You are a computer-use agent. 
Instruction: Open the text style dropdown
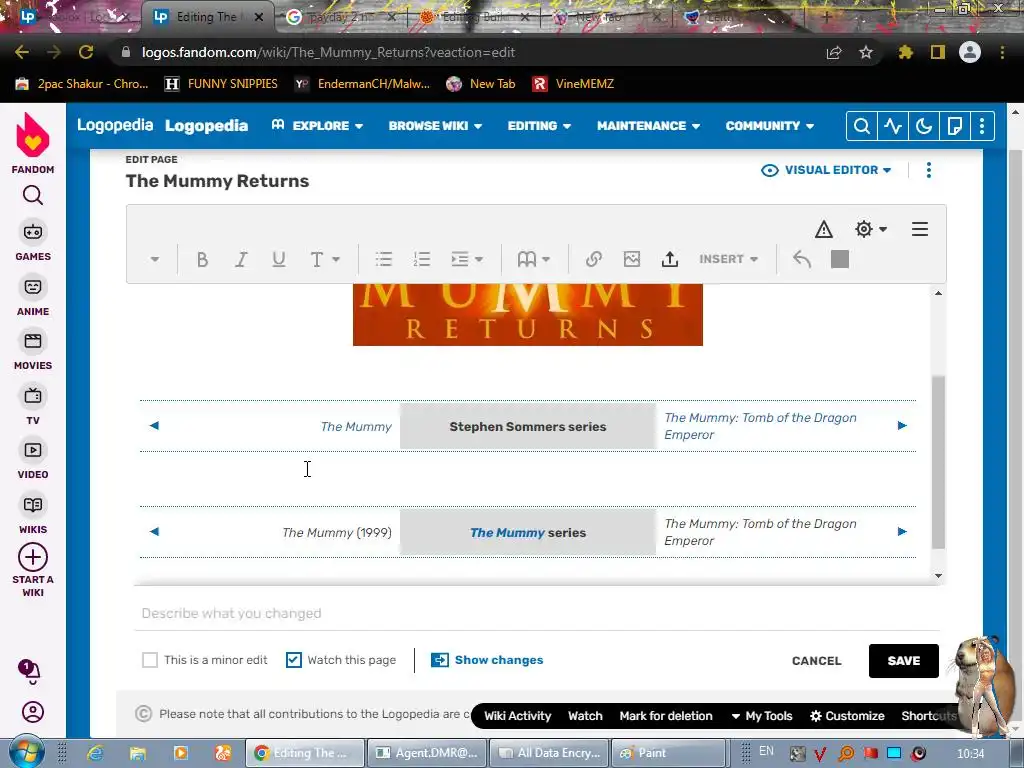point(324,259)
